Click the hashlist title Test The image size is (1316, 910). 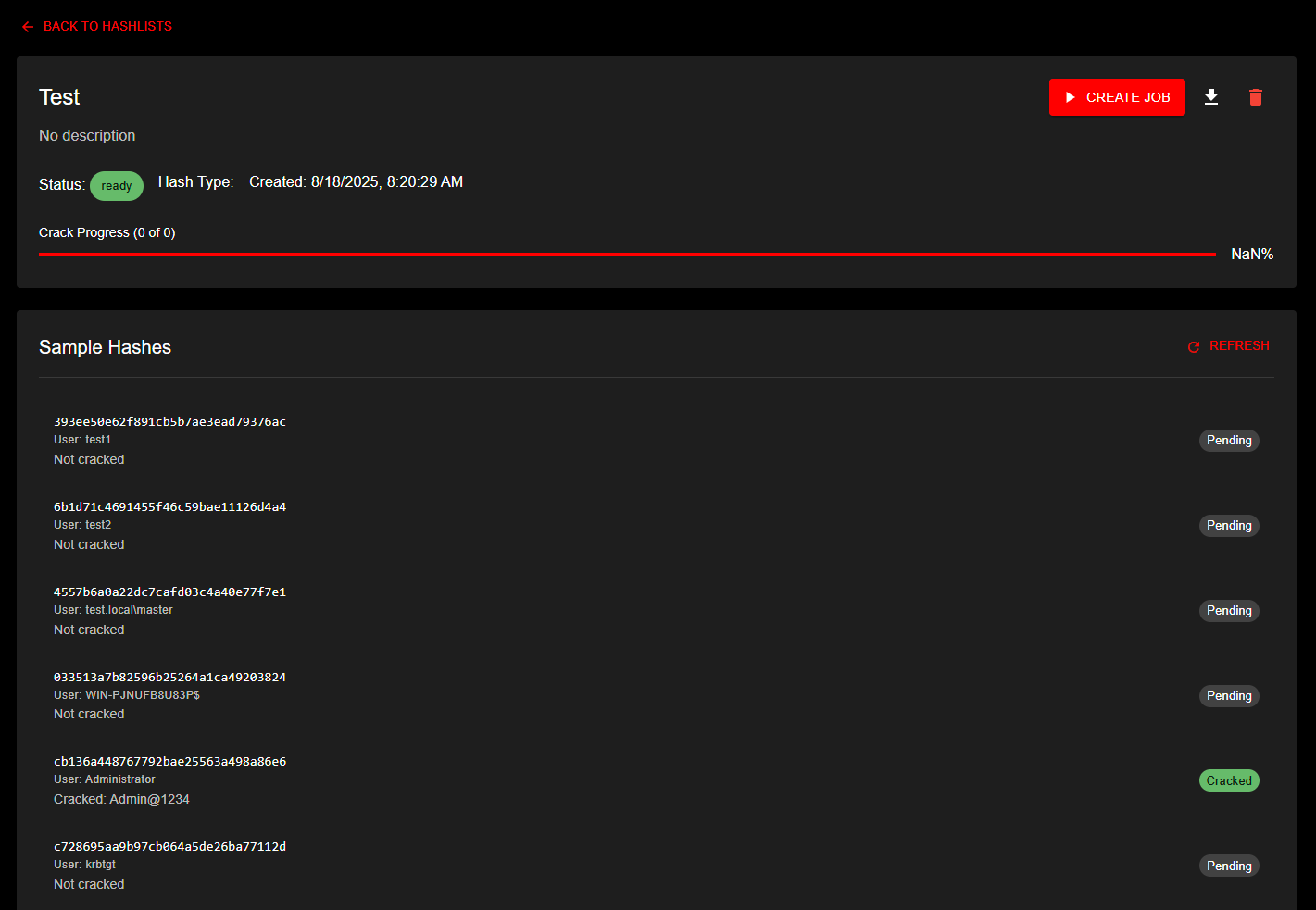click(x=59, y=96)
